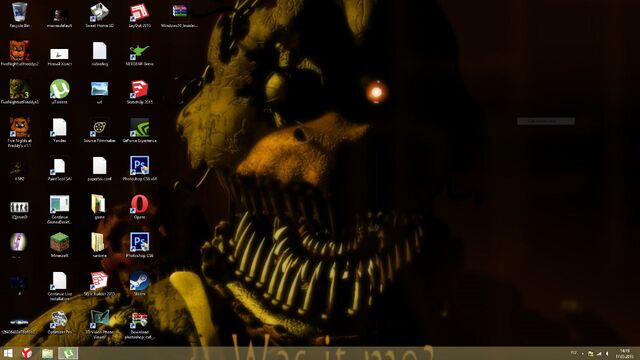The height and width of the screenshot is (360, 640).
Task: Launch the Steam desktop shortcut
Action: pyautogui.click(x=139, y=283)
